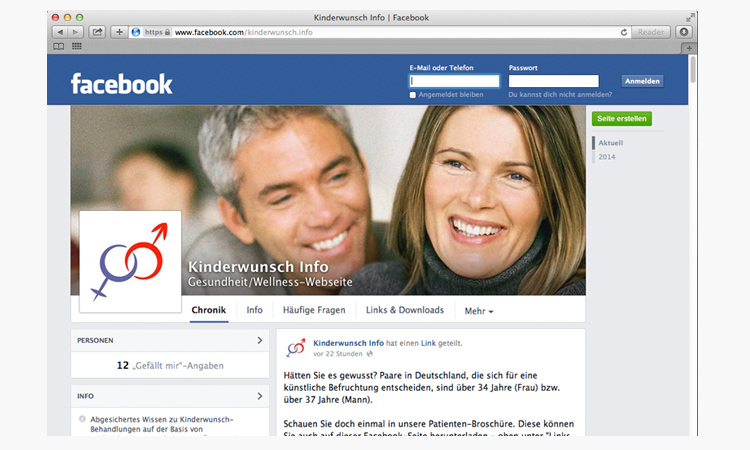
Task: Click the browser address bar URL
Action: [243, 32]
